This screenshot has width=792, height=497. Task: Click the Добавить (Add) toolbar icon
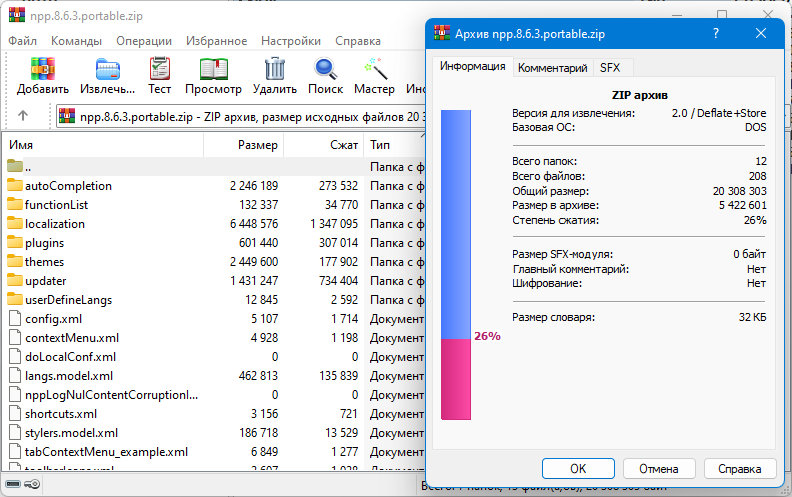pos(42,69)
